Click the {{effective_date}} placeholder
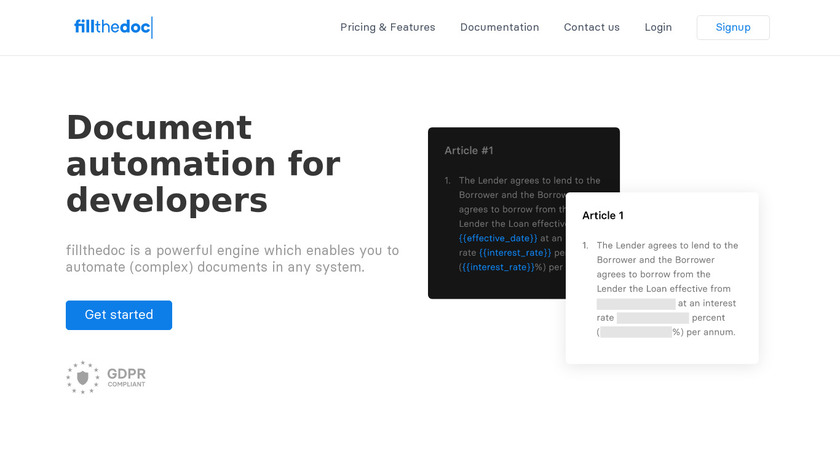 [x=498, y=238]
